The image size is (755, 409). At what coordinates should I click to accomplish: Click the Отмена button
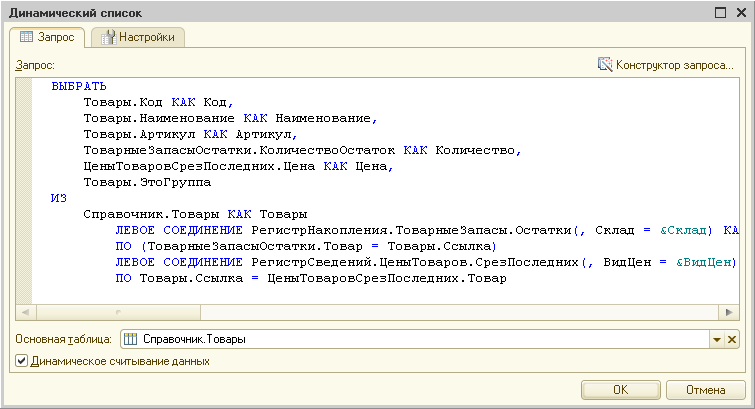pyautogui.click(x=707, y=389)
